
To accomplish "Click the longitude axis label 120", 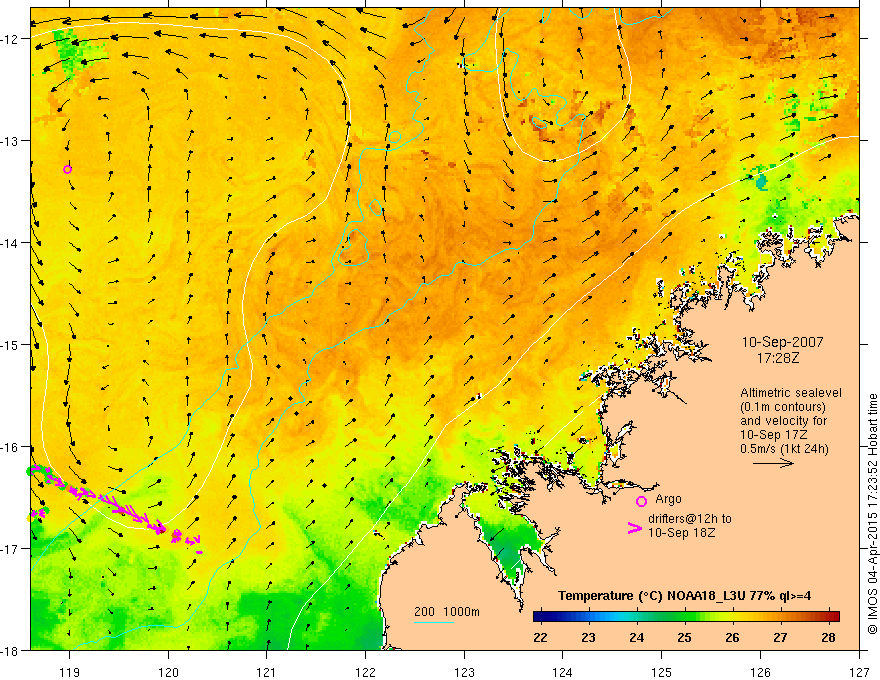I will tap(168, 672).
